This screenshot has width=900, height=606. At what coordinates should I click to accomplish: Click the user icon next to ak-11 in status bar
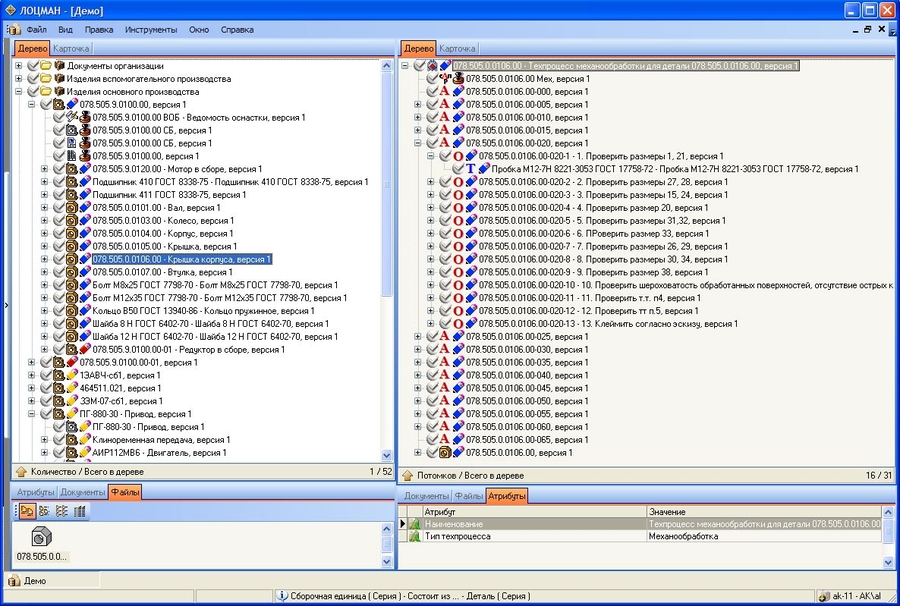(x=824, y=596)
